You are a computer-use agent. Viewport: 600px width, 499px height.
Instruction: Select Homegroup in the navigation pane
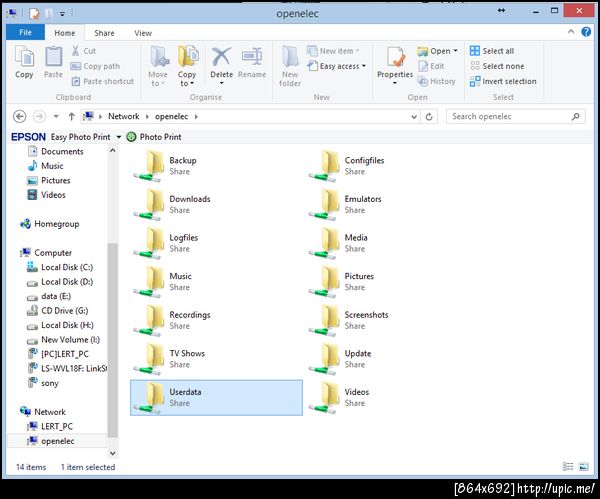click(x=56, y=224)
